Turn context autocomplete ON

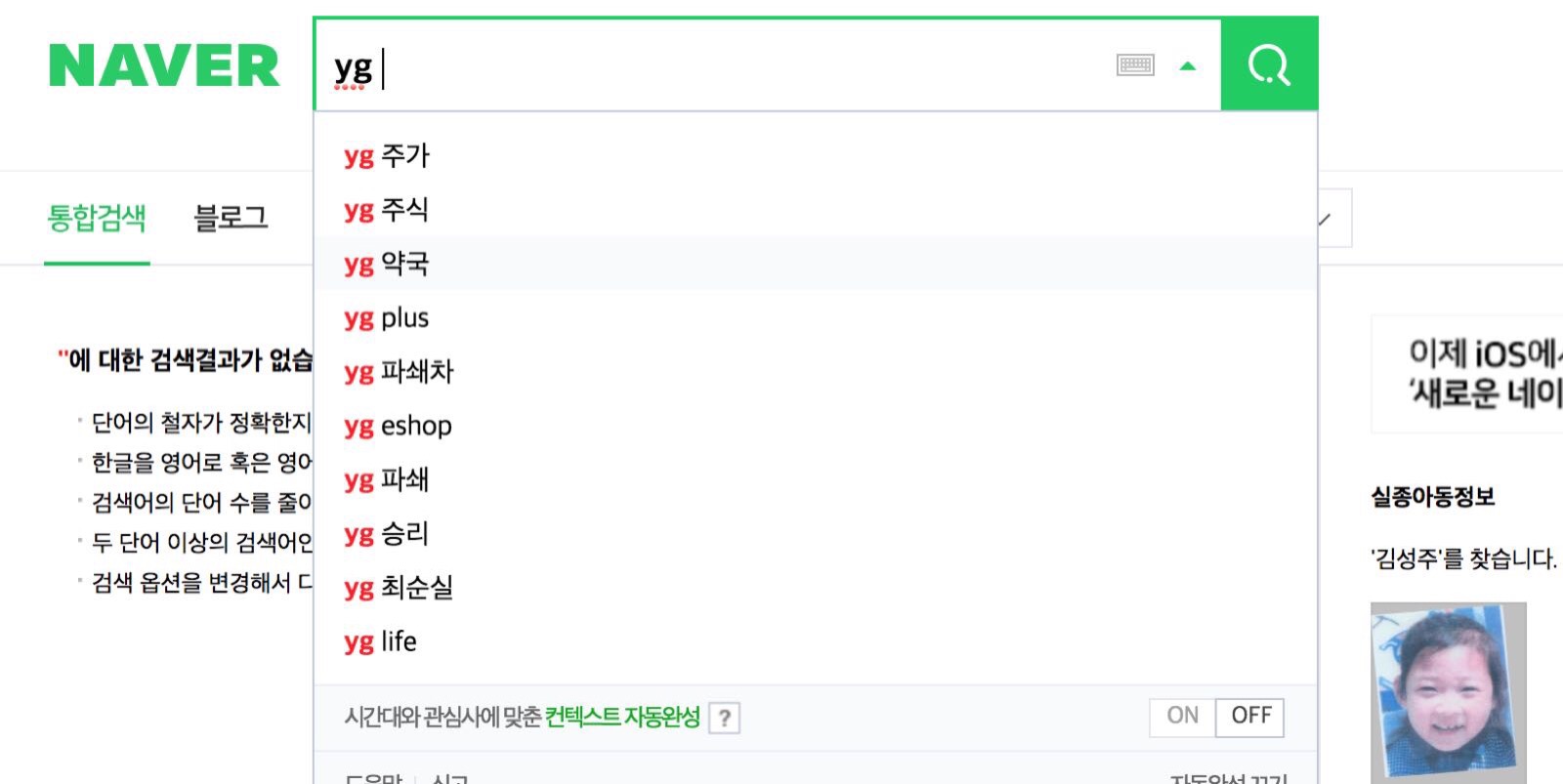1182,716
